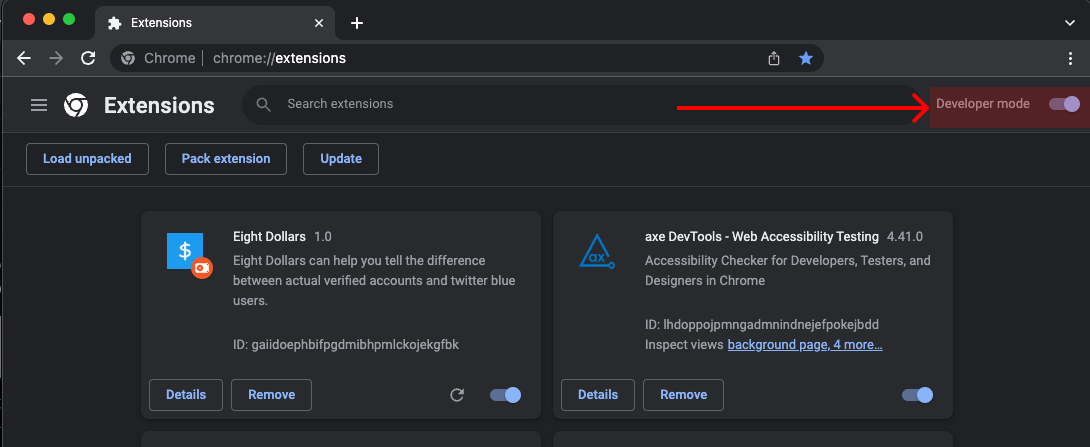
Task: Click the Chrome logo next to Extensions title
Action: (x=76, y=105)
